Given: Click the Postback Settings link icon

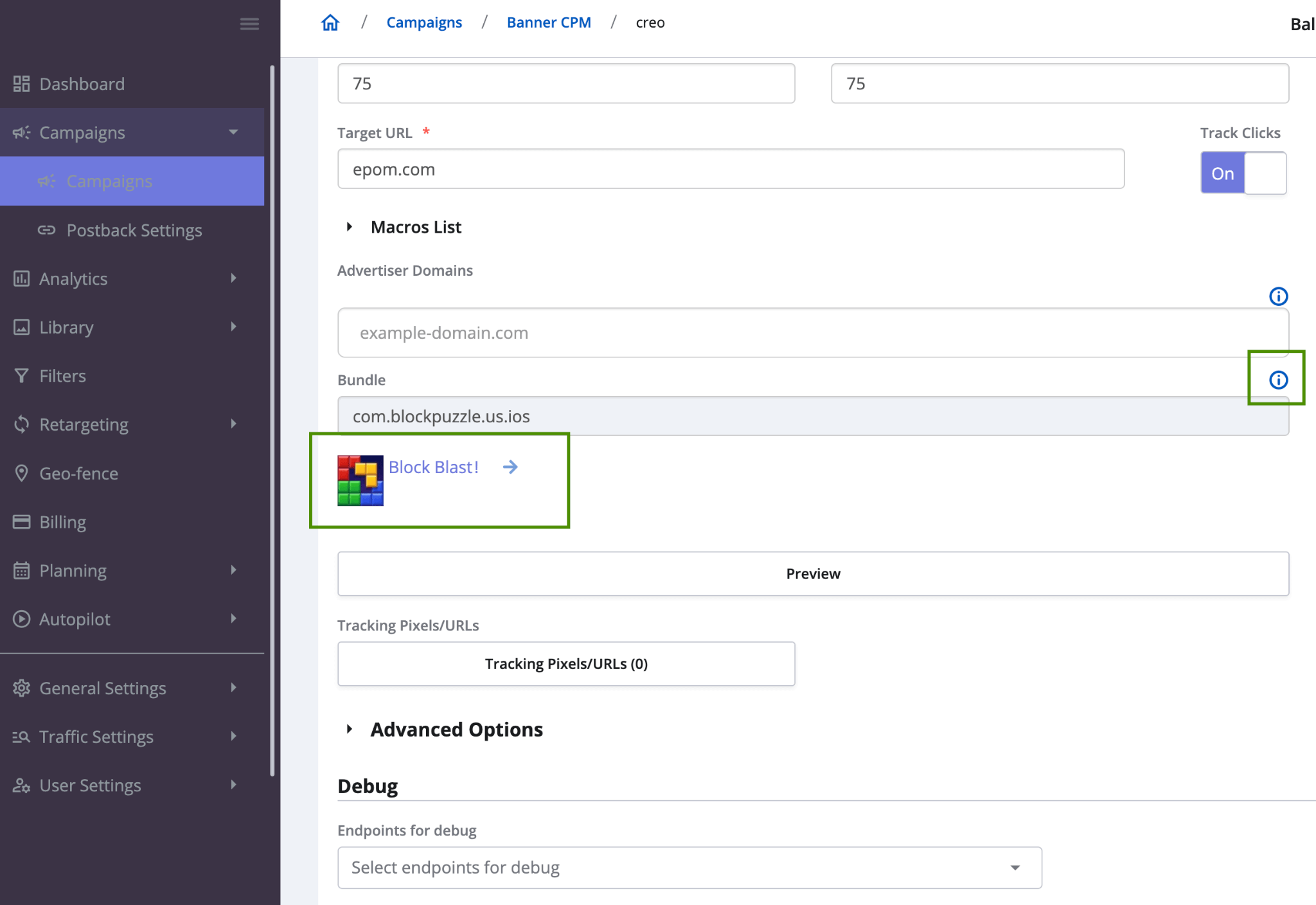Looking at the screenshot, I should (46, 229).
